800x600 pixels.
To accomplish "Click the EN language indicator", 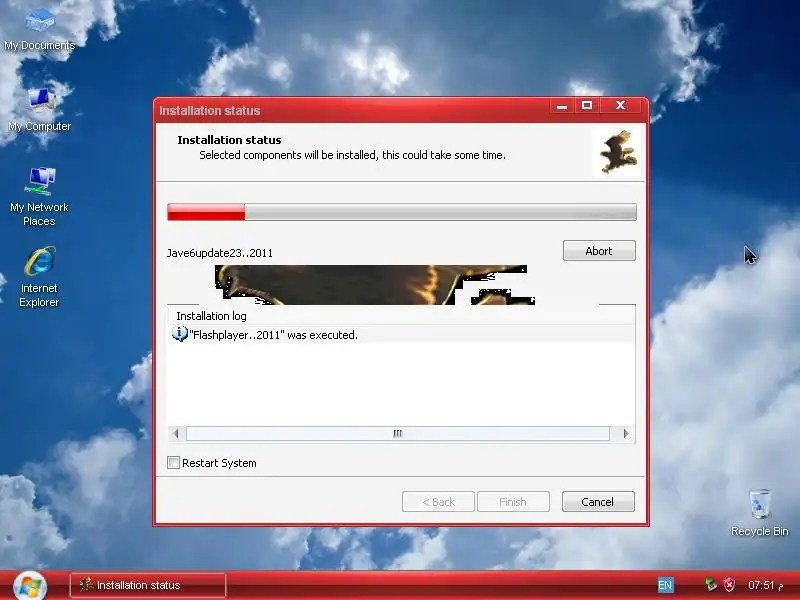I will 665,585.
